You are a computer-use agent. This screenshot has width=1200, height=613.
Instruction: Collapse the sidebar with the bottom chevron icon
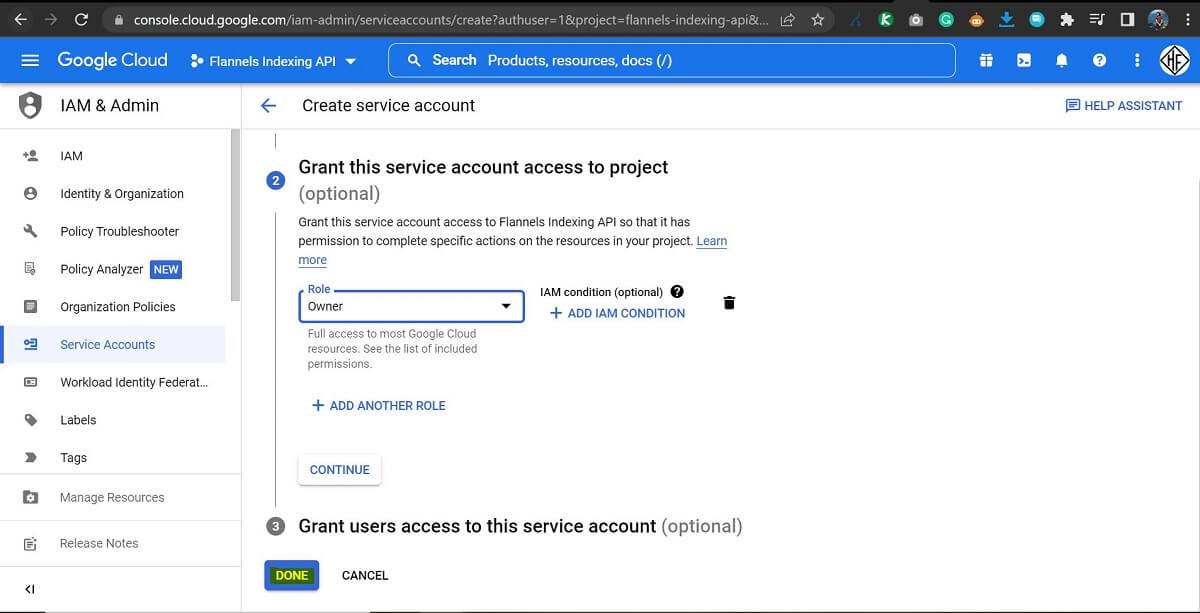30,589
